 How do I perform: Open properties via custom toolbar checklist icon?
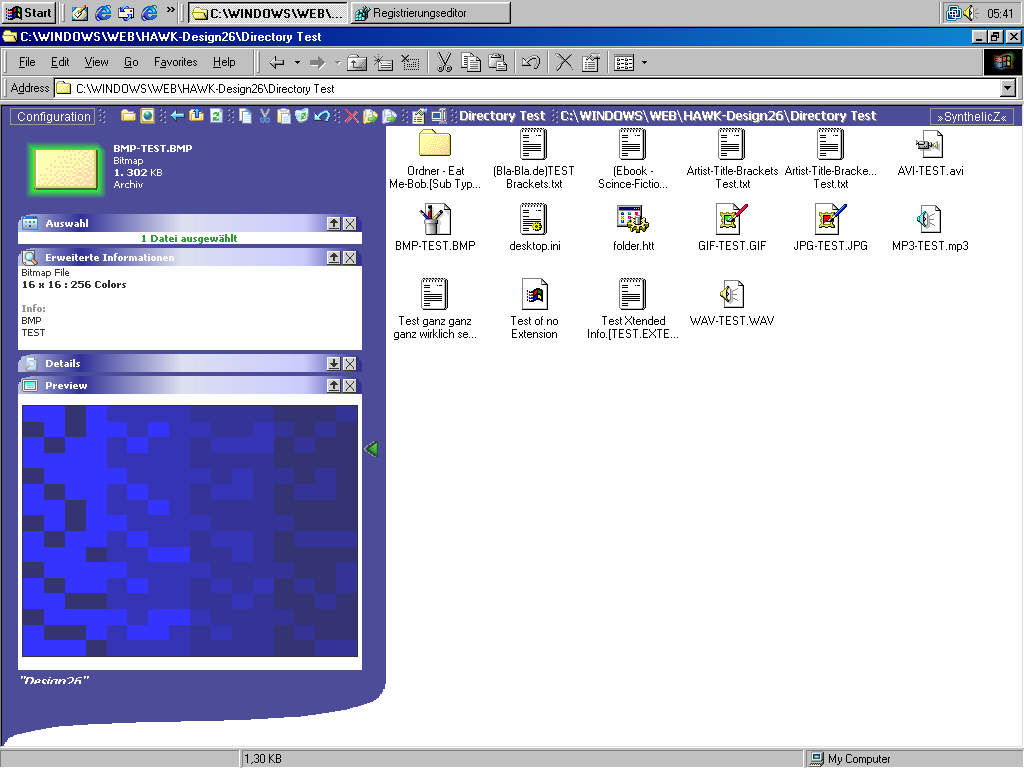[419, 116]
